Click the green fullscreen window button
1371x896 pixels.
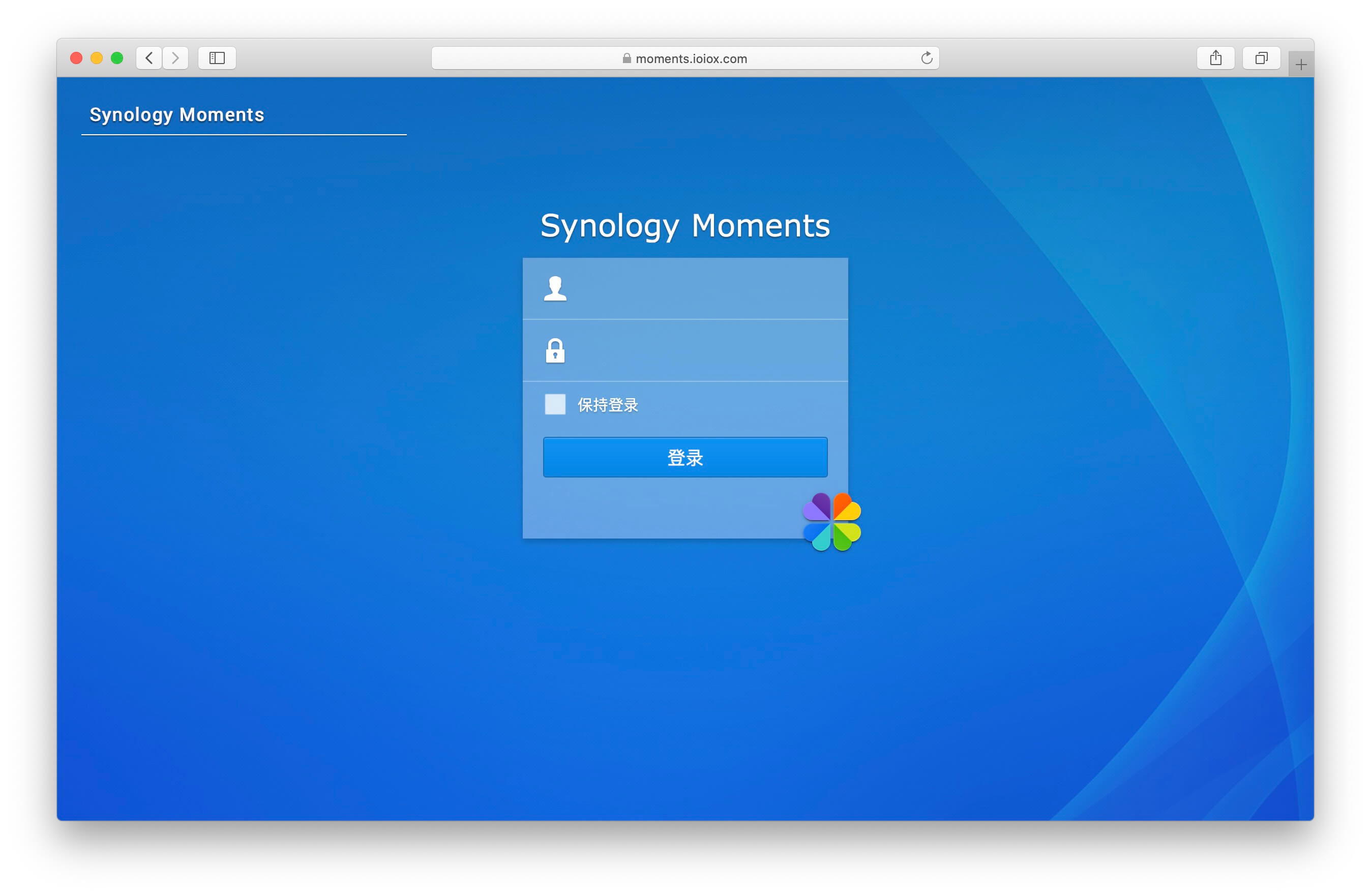coord(117,58)
